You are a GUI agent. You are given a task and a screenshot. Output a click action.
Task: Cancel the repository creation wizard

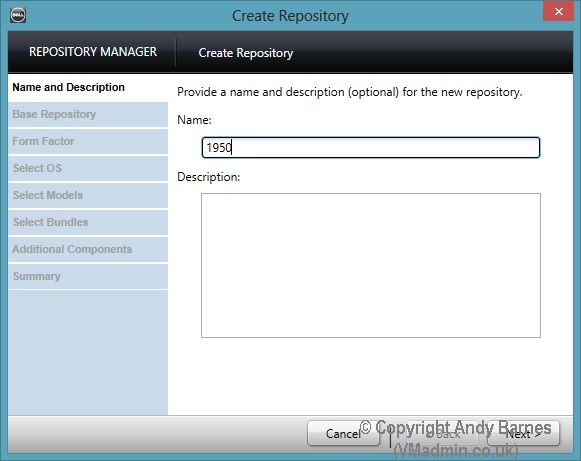(343, 433)
